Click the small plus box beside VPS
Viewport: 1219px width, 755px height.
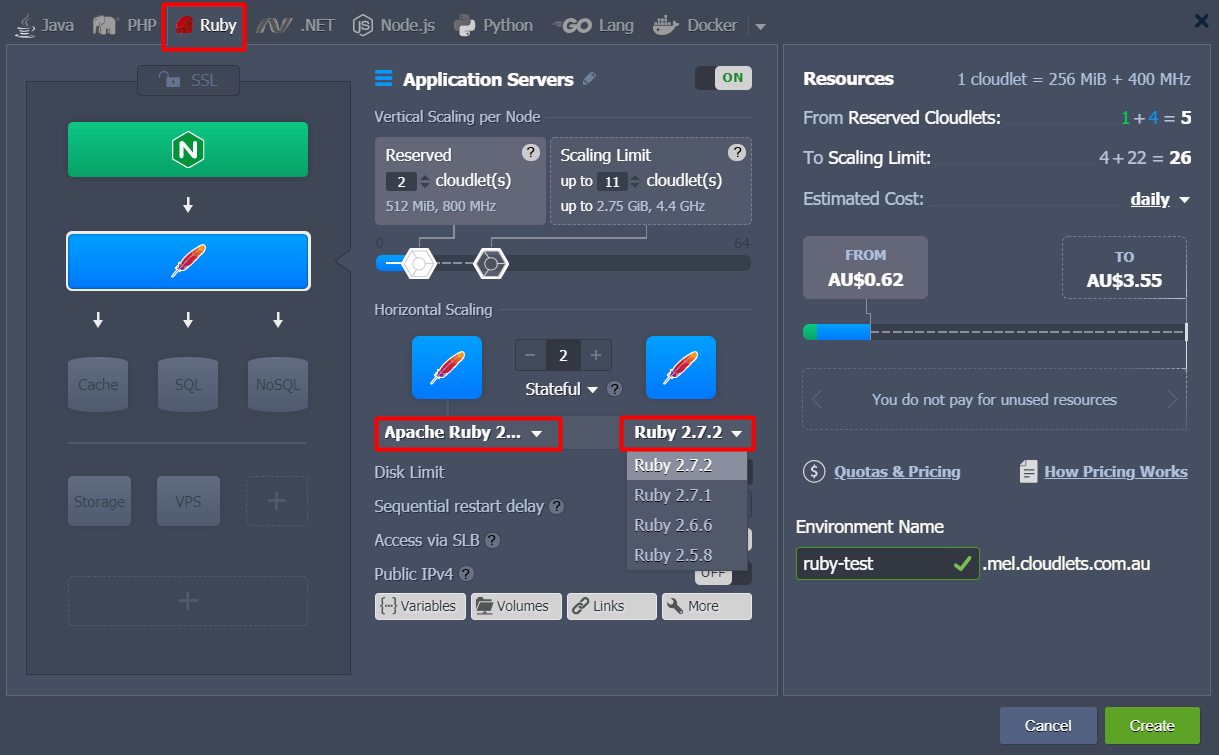tap(277, 501)
